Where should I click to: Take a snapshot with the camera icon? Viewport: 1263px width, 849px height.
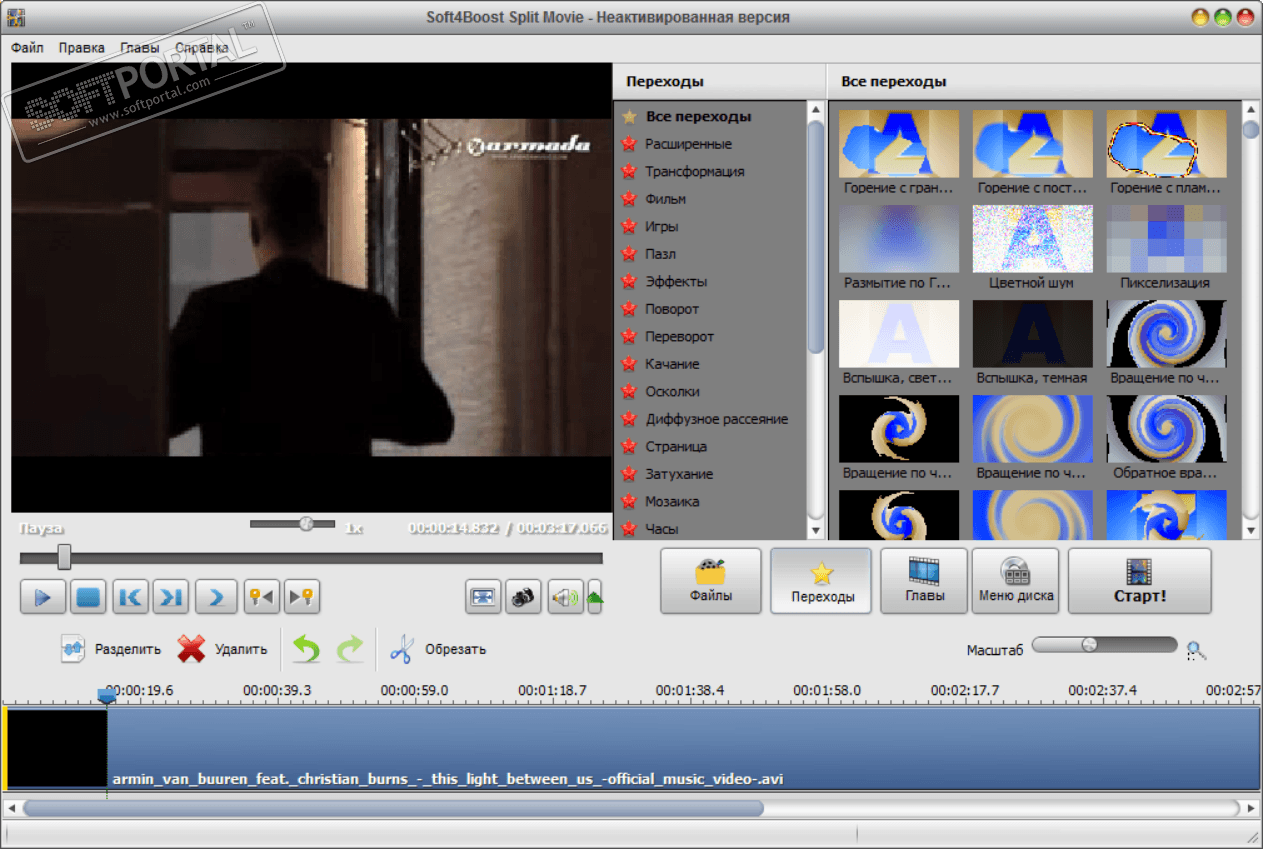[523, 597]
